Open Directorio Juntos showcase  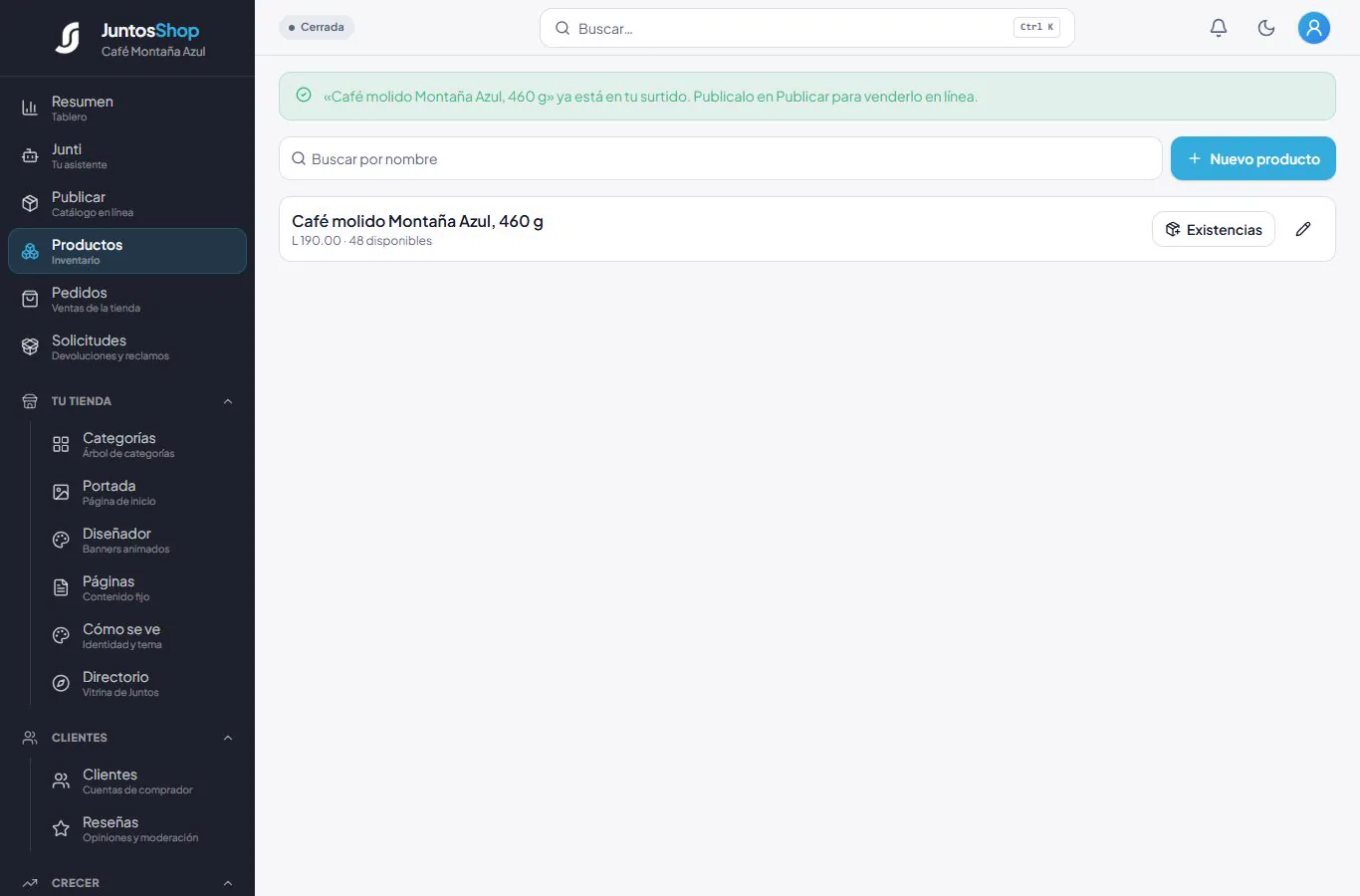point(142,683)
